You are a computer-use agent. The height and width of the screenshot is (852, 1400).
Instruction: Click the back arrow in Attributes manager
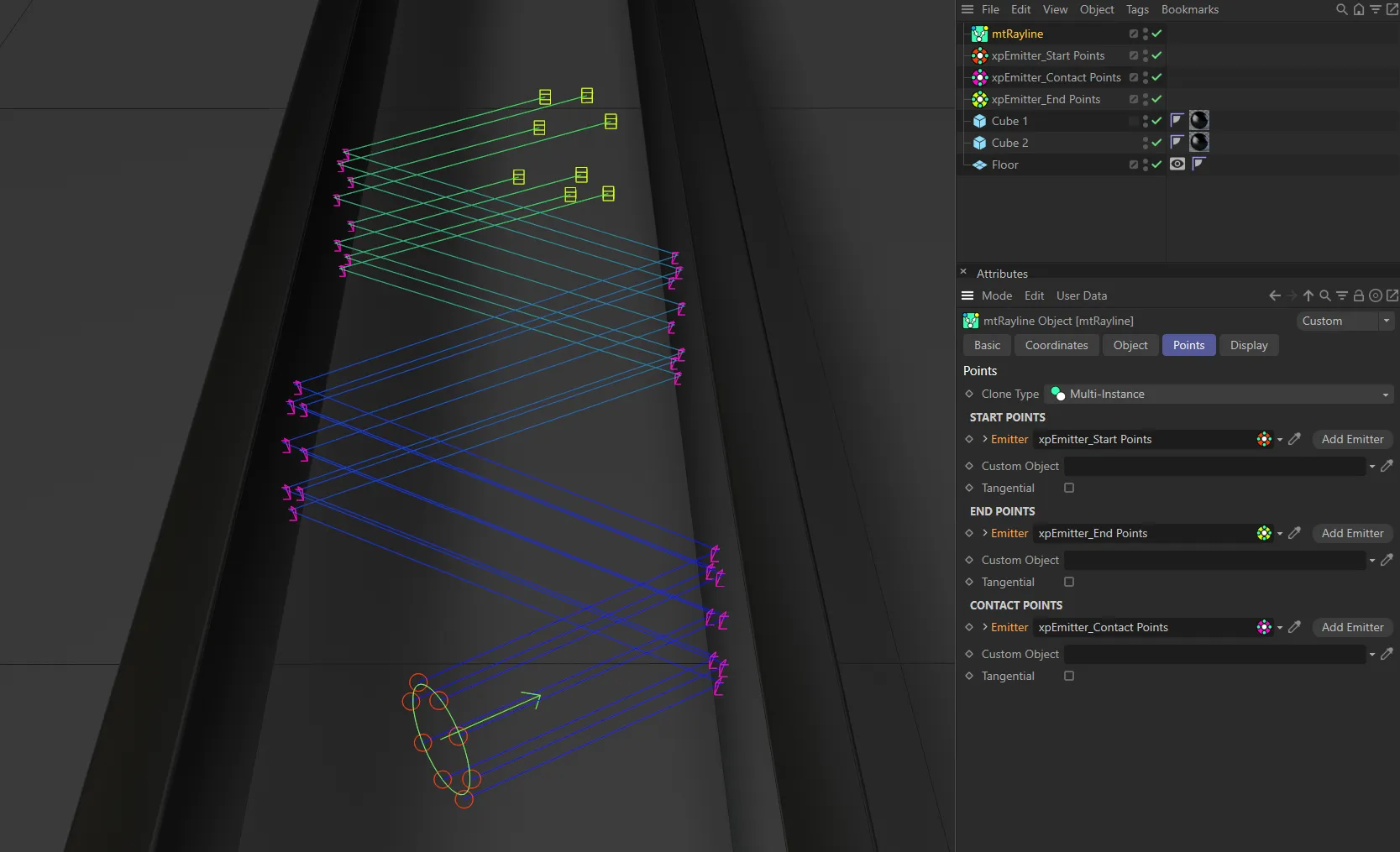(1274, 295)
